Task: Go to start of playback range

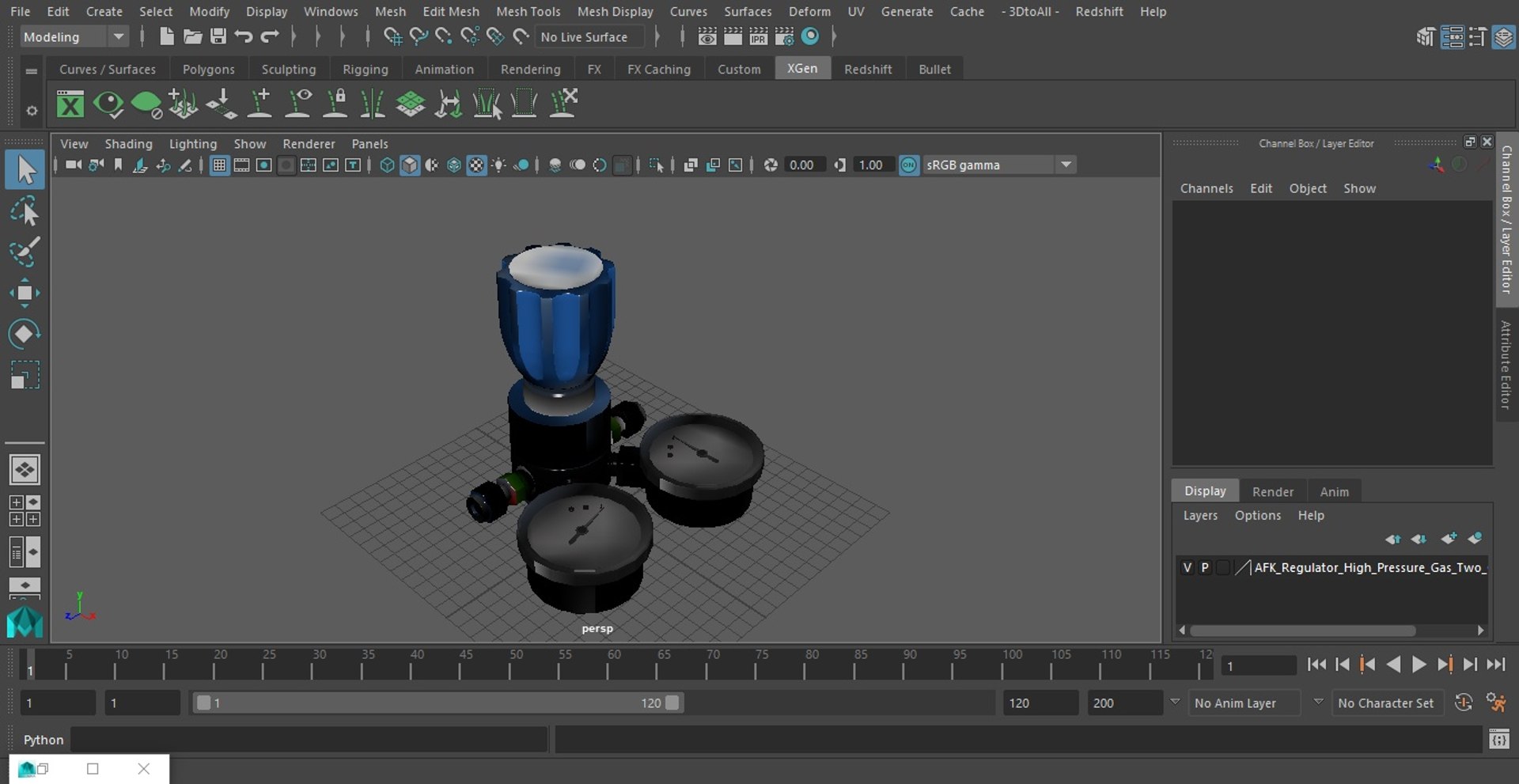Action: point(1316,665)
